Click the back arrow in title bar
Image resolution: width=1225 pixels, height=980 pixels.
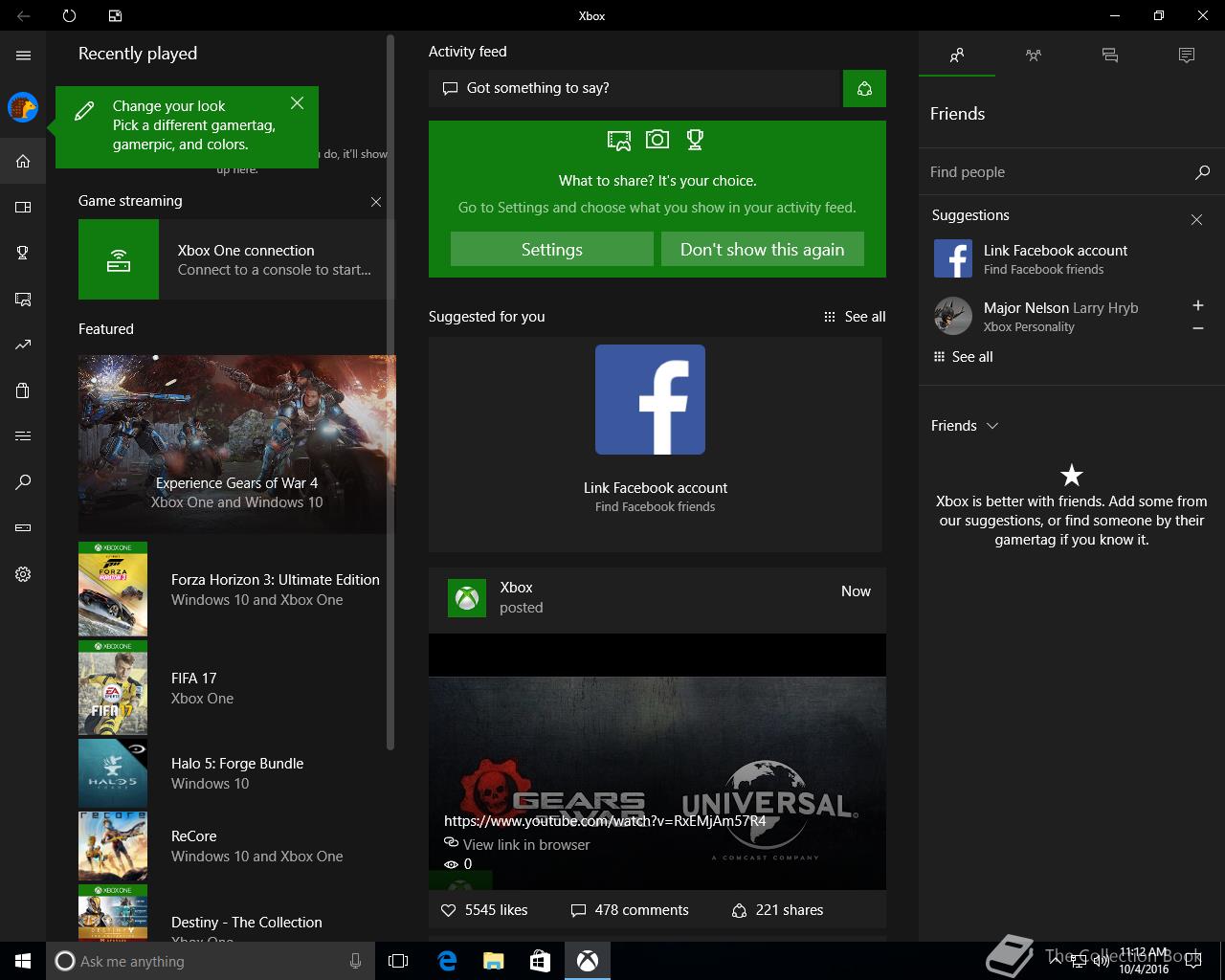click(x=23, y=15)
